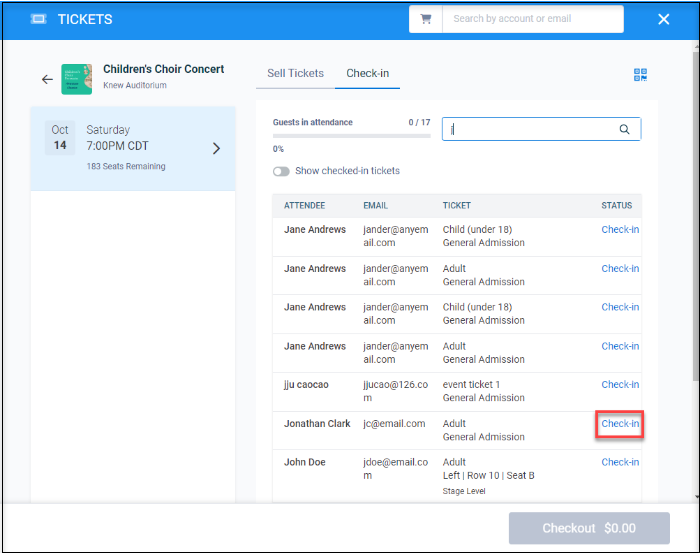
Task: Click the EMAIL column header
Action: click(x=375, y=205)
